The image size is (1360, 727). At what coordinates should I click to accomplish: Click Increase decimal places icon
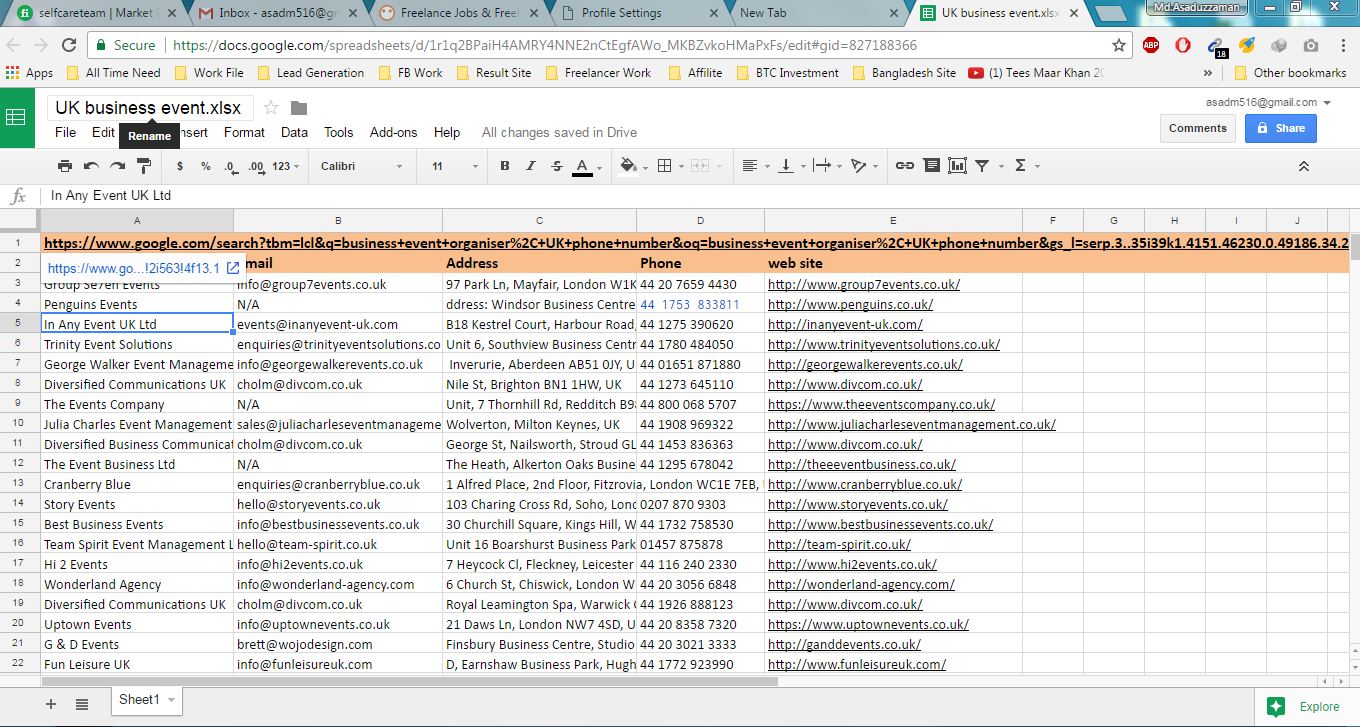pyautogui.click(x=255, y=166)
